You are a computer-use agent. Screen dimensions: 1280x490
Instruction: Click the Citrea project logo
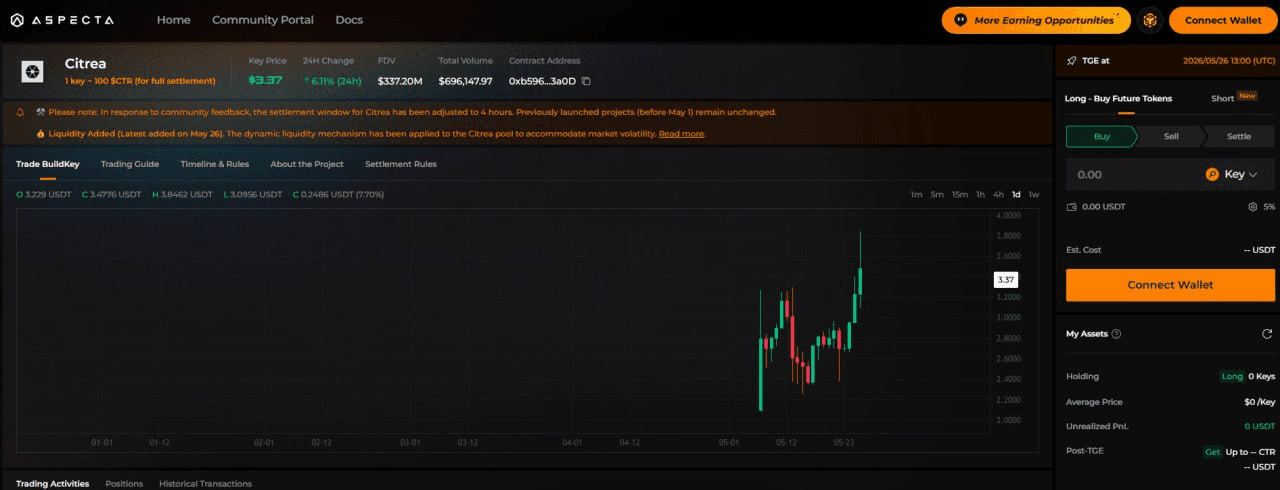[x=33, y=71]
